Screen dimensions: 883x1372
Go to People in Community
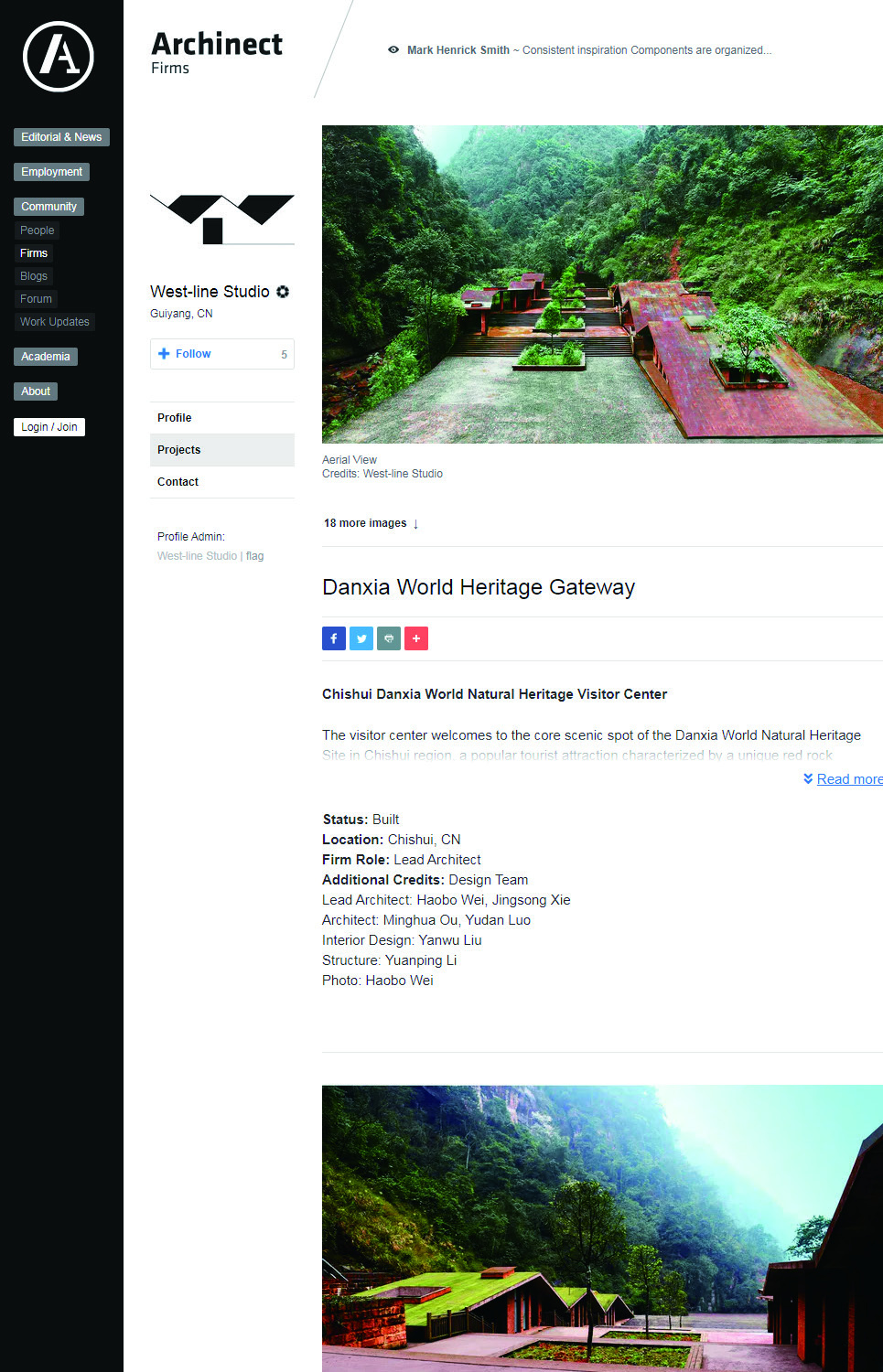(38, 230)
